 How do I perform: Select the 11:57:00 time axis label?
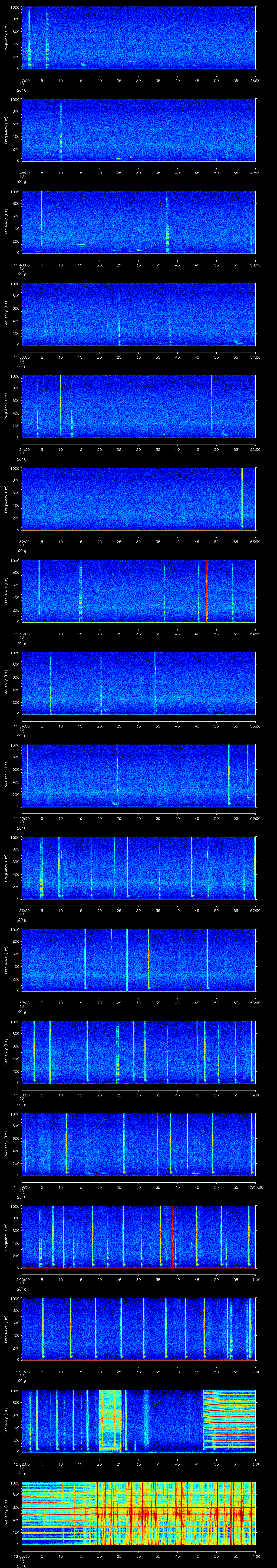[x=21, y=1003]
